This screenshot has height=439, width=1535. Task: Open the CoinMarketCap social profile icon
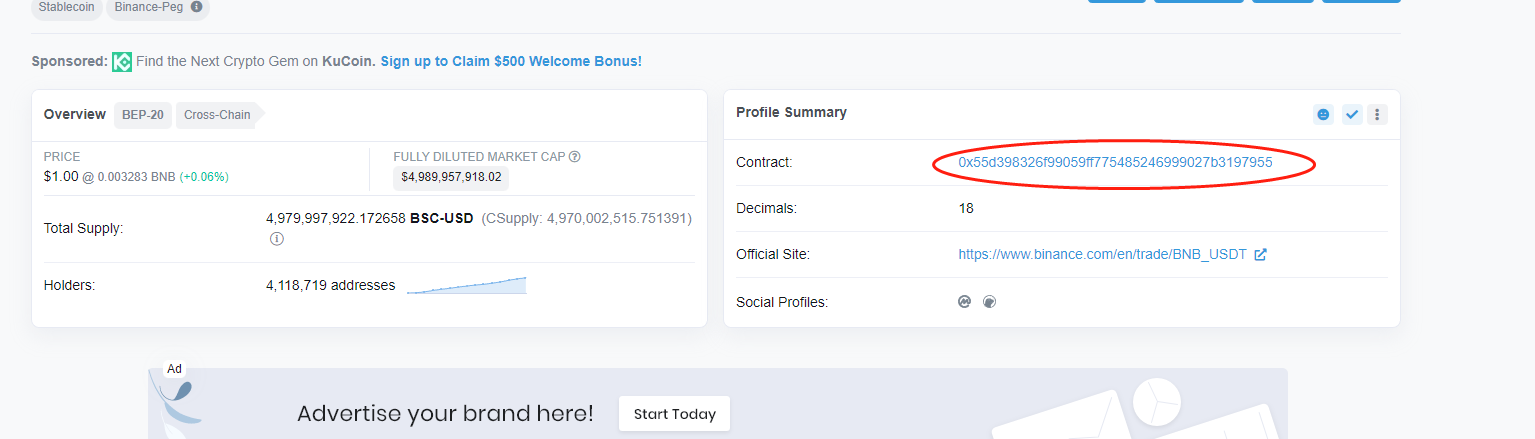tap(965, 301)
